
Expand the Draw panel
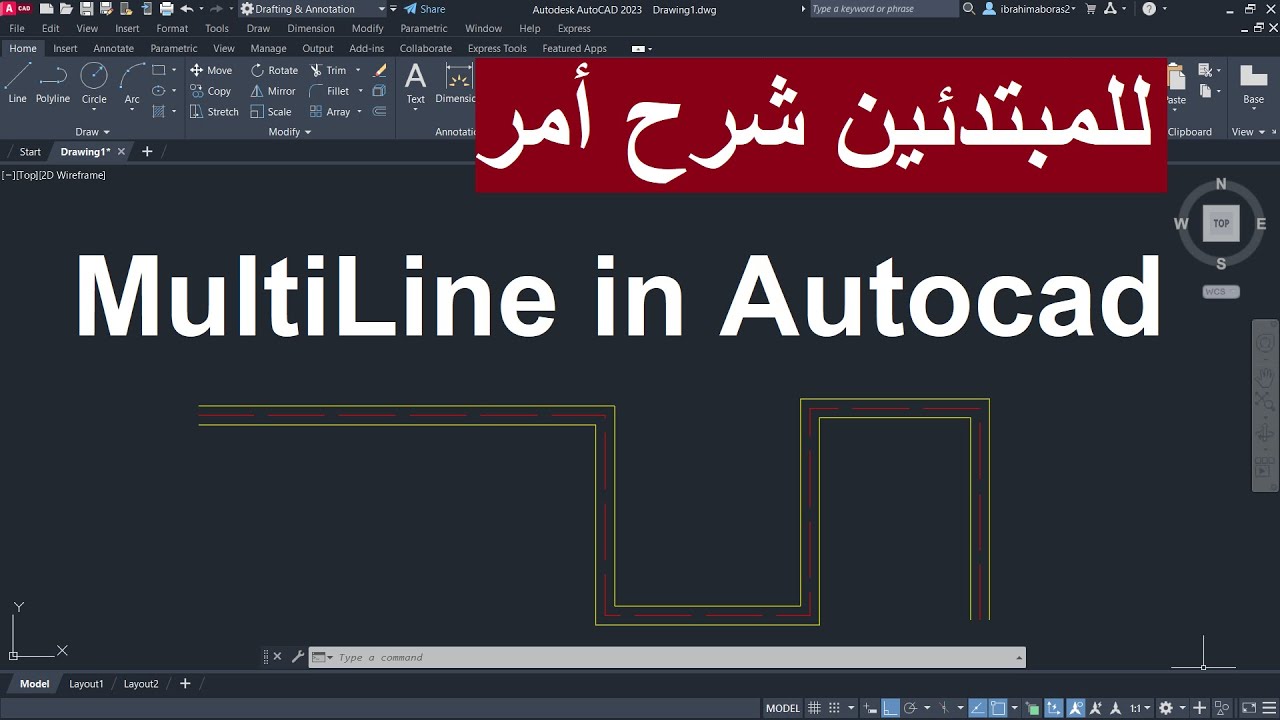coord(92,132)
